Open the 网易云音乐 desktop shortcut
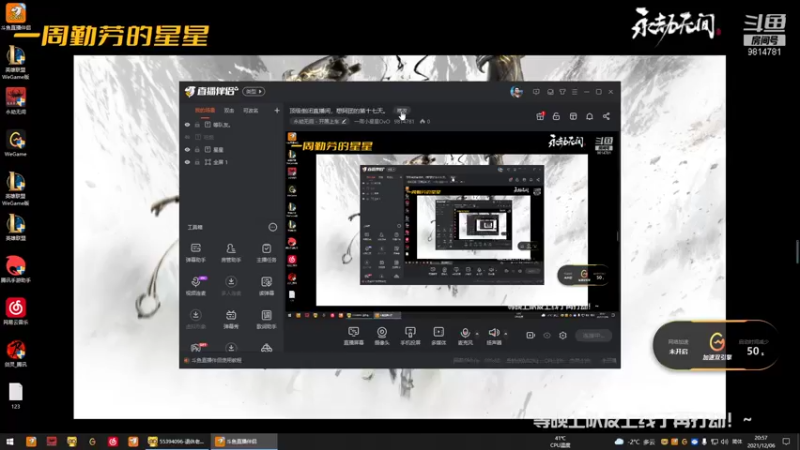This screenshot has width=800, height=450. coord(15,312)
